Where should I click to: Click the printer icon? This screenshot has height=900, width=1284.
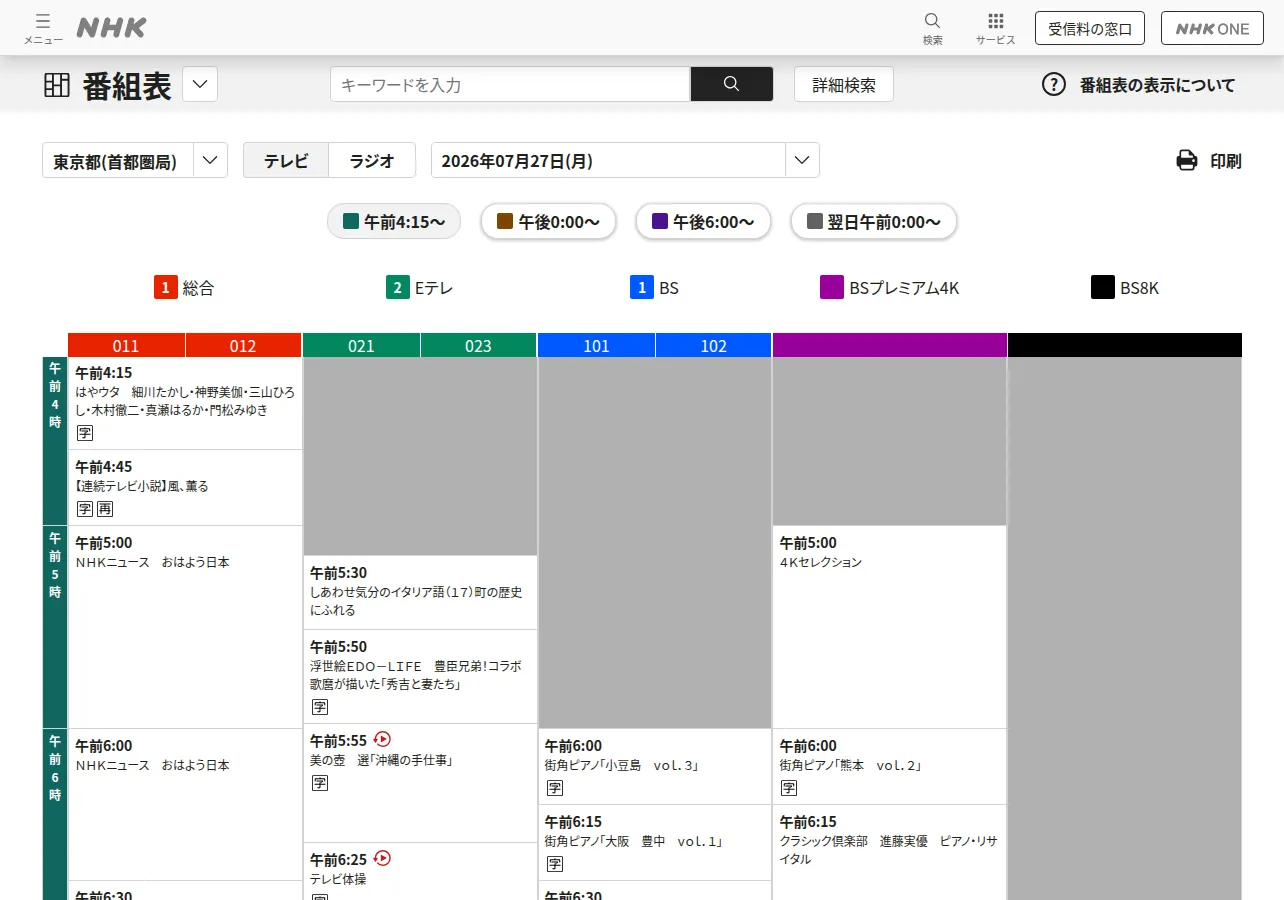click(x=1187, y=160)
